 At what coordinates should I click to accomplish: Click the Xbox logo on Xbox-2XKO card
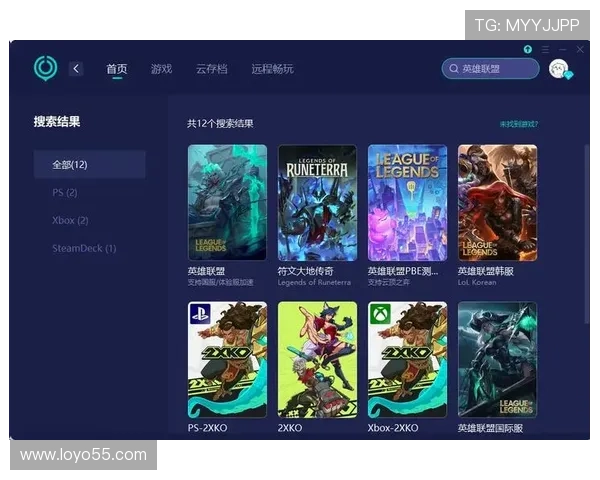(380, 313)
